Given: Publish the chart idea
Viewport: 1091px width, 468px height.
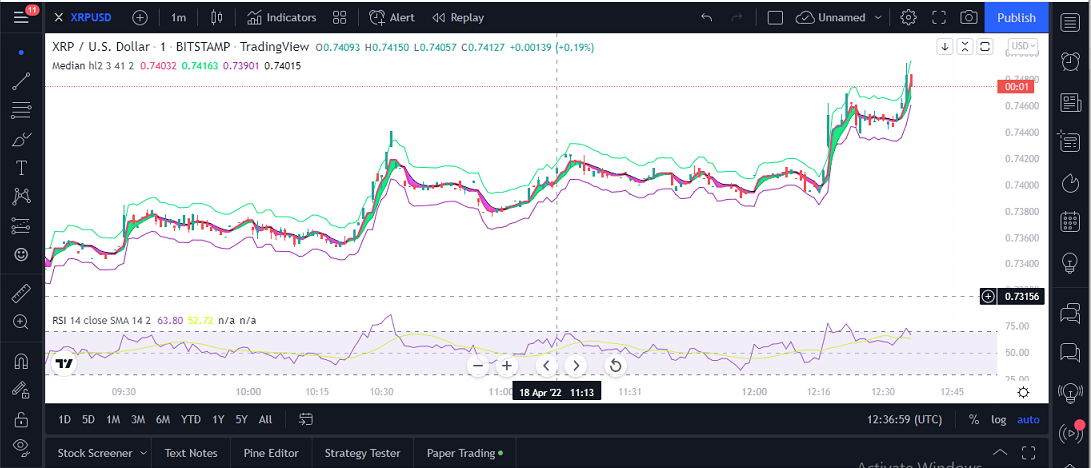Looking at the screenshot, I should (1017, 17).
